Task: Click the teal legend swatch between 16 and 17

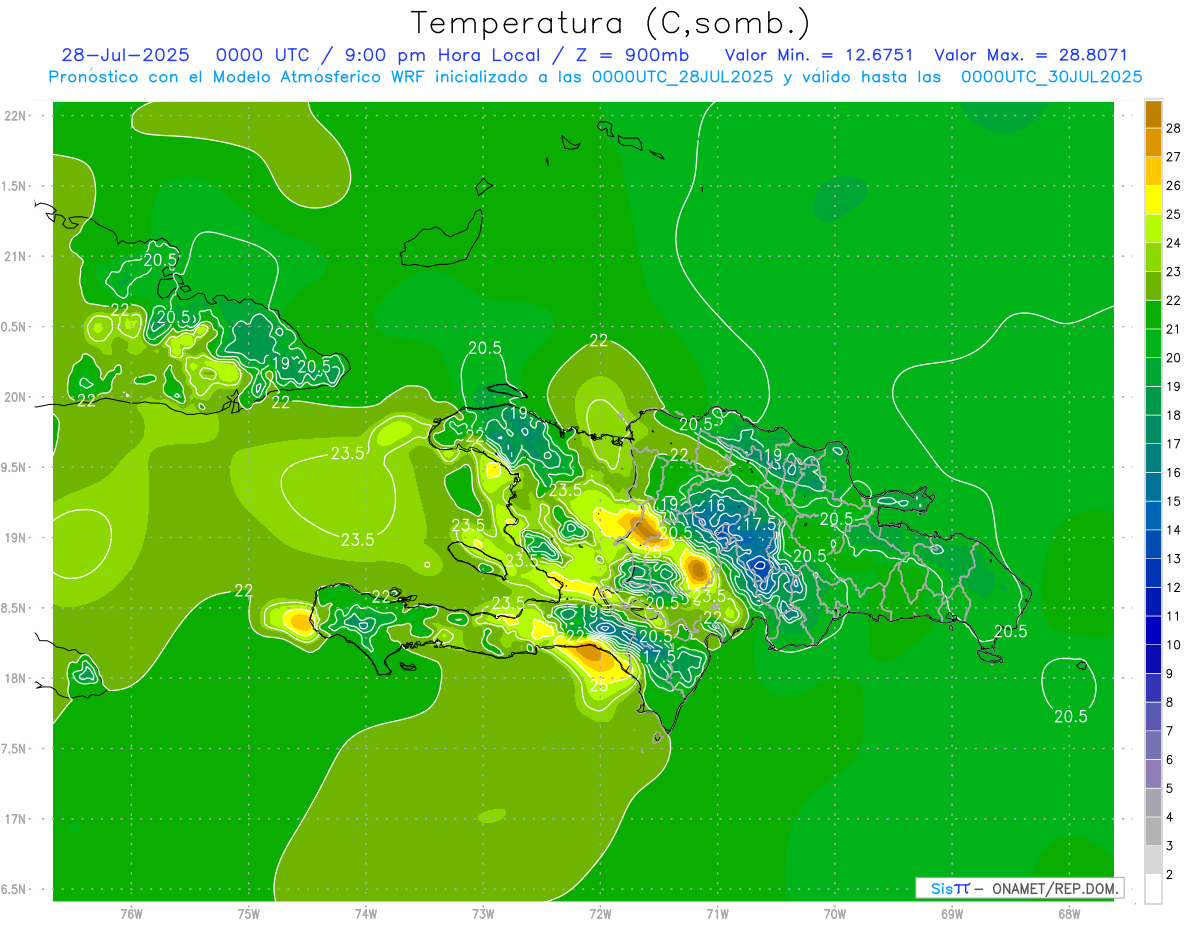Action: (x=1153, y=459)
